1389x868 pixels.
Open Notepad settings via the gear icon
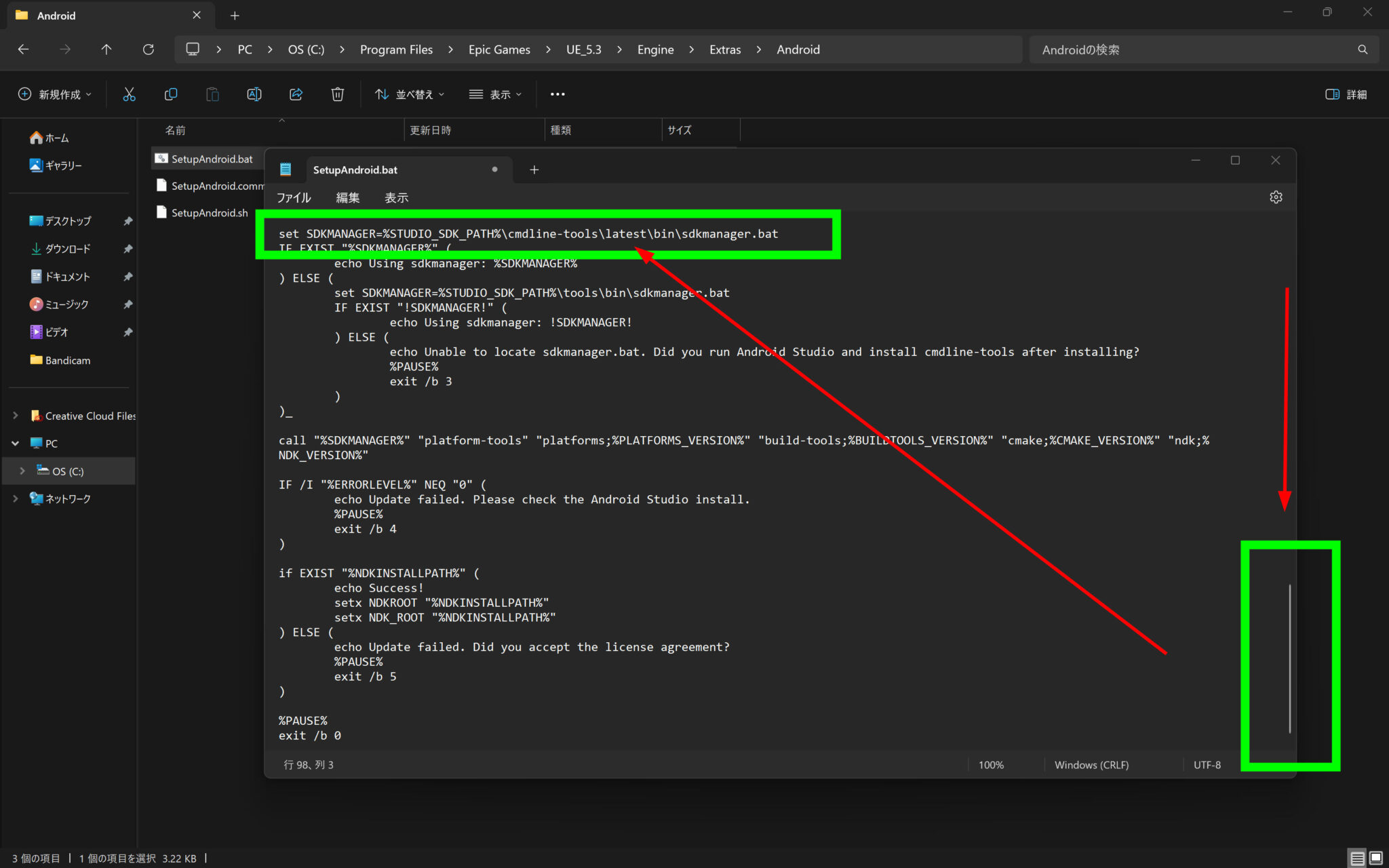pos(1276,197)
